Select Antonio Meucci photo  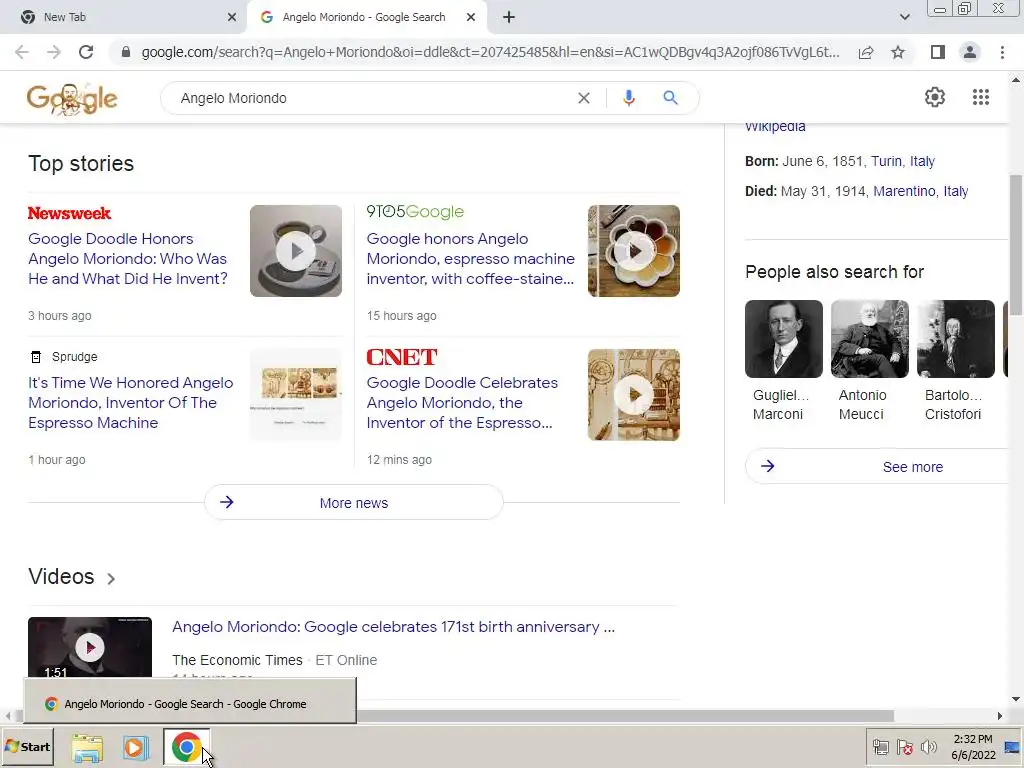click(x=869, y=339)
